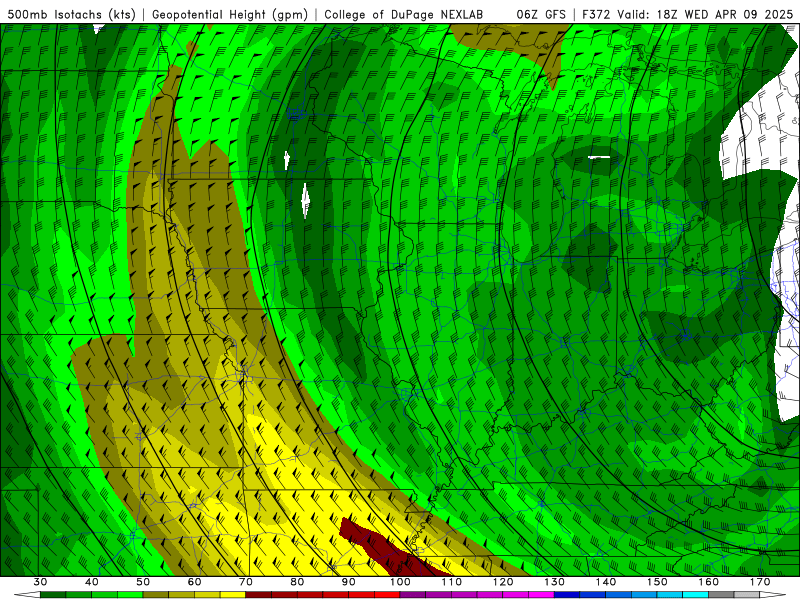Click the '06Z GFS' model run label

tap(541, 14)
